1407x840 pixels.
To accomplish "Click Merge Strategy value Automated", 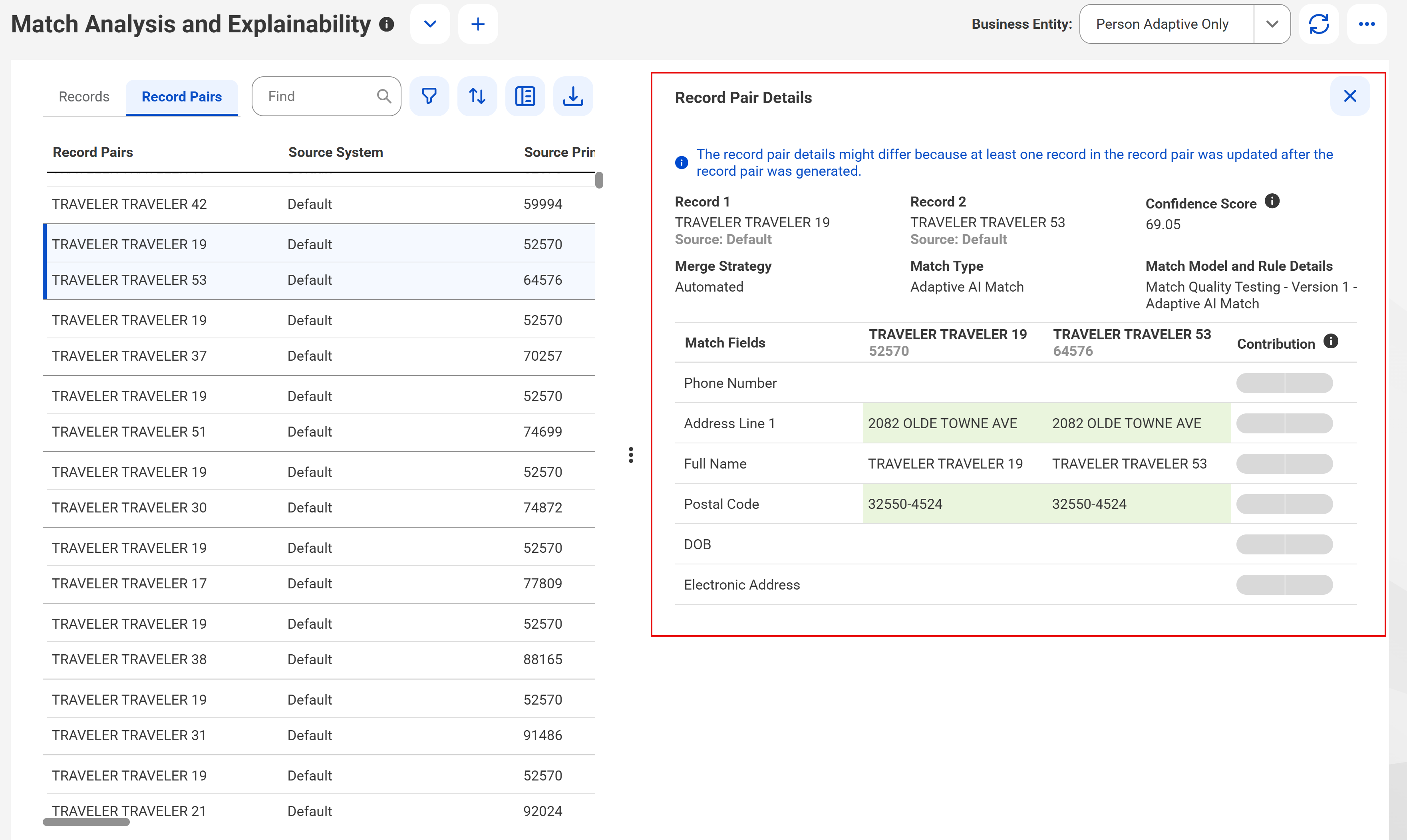I will [709, 287].
